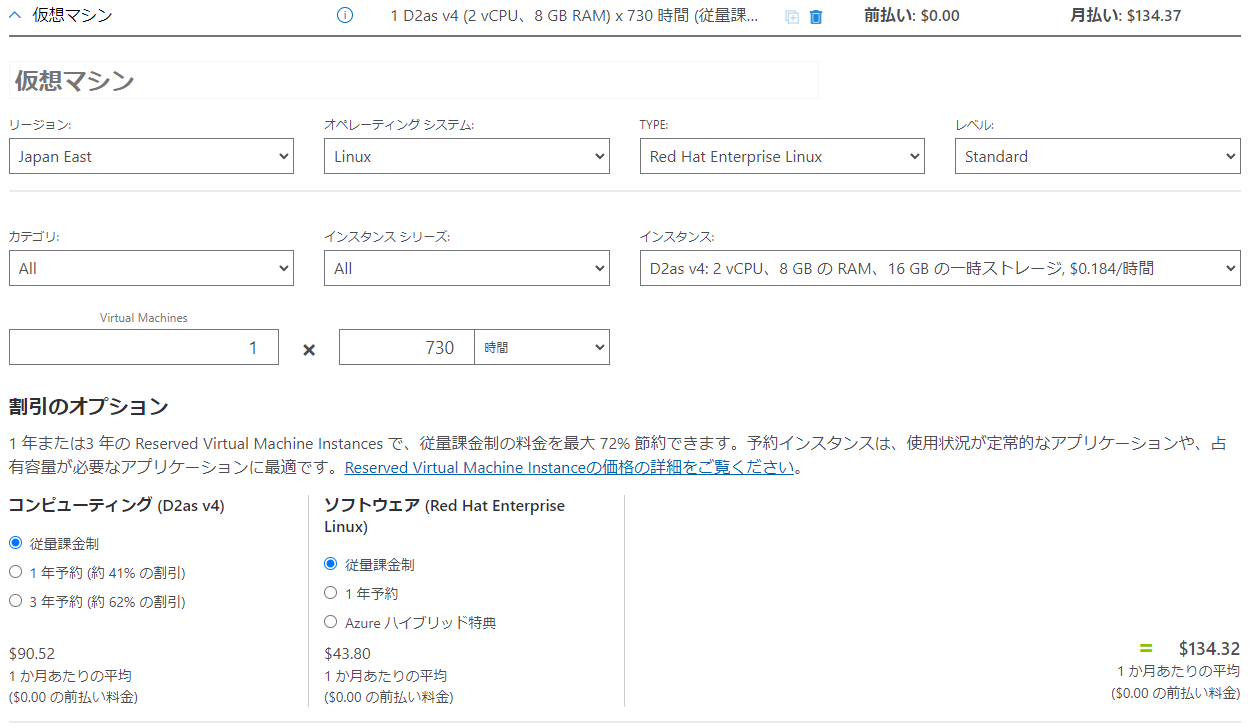Image resolution: width=1250 pixels, height=728 pixels.
Task: Open the インスタンス シリーズ dropdown
Action: pos(467,268)
